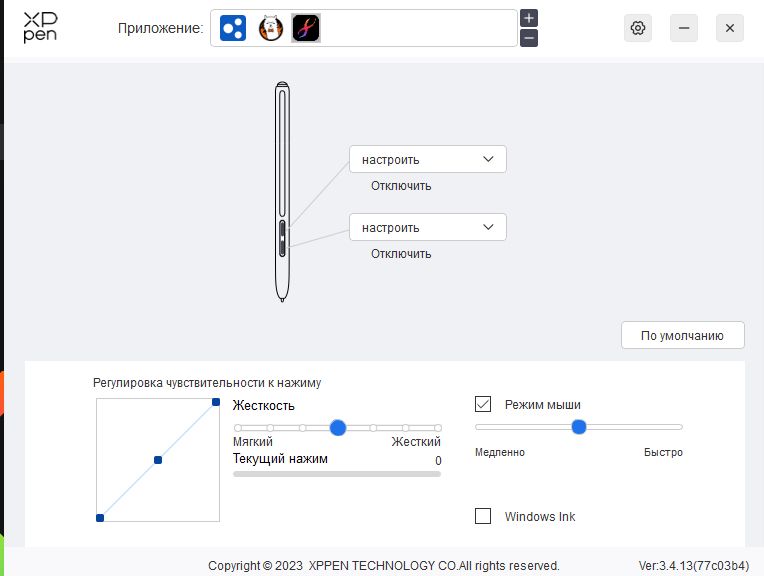Click the top-right pressure curve point
The image size is (764, 576).
[x=216, y=402]
